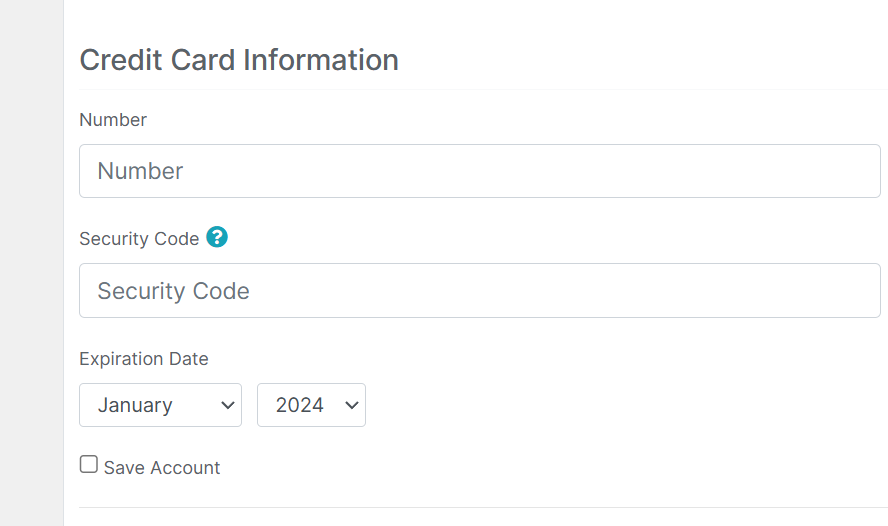The width and height of the screenshot is (888, 526).
Task: Select the January text in the month combo box
Action: (135, 405)
